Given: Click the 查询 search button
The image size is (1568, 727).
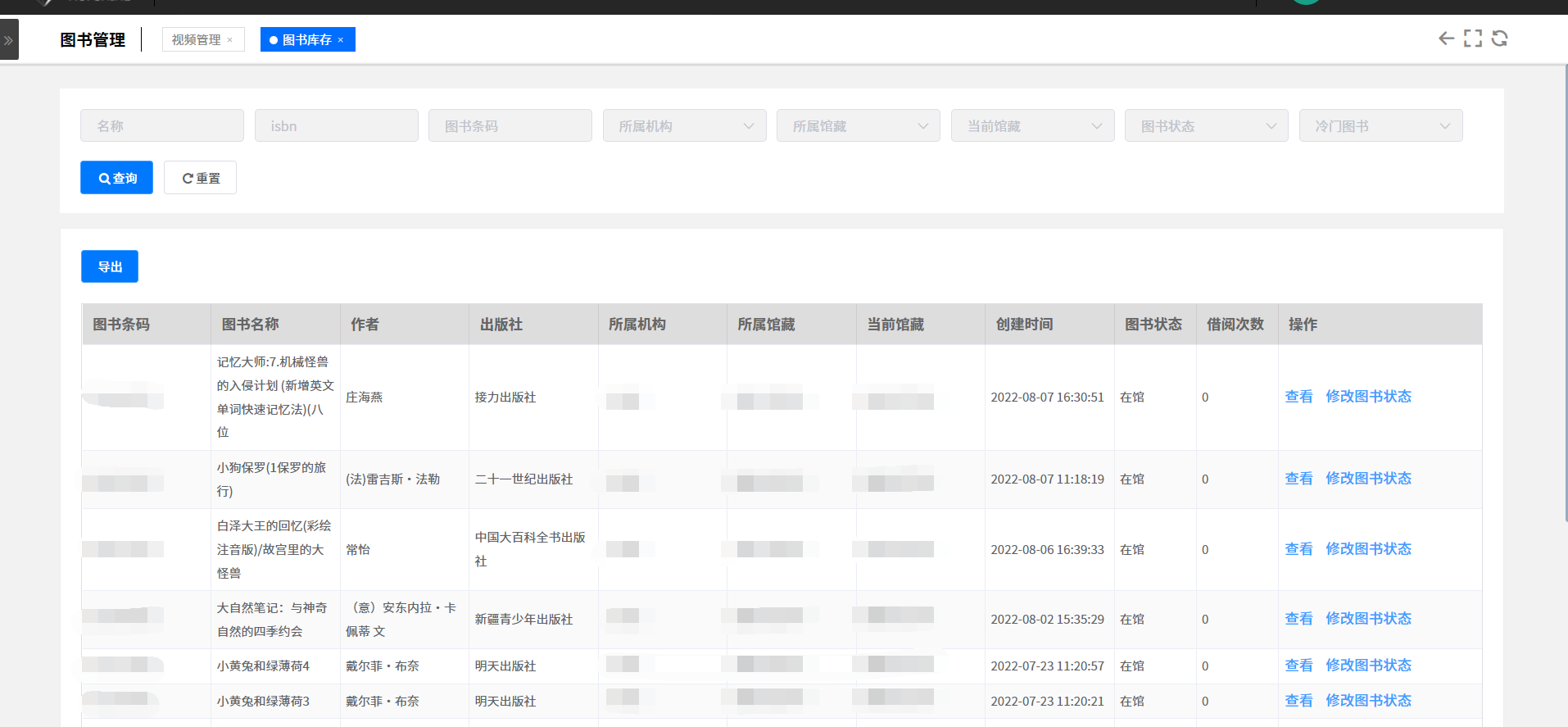Looking at the screenshot, I should pyautogui.click(x=116, y=178).
